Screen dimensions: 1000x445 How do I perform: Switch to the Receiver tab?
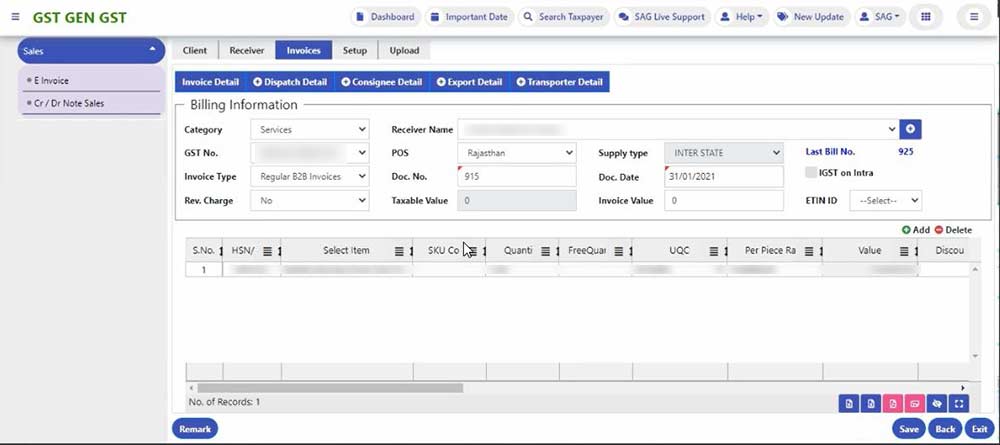point(246,50)
